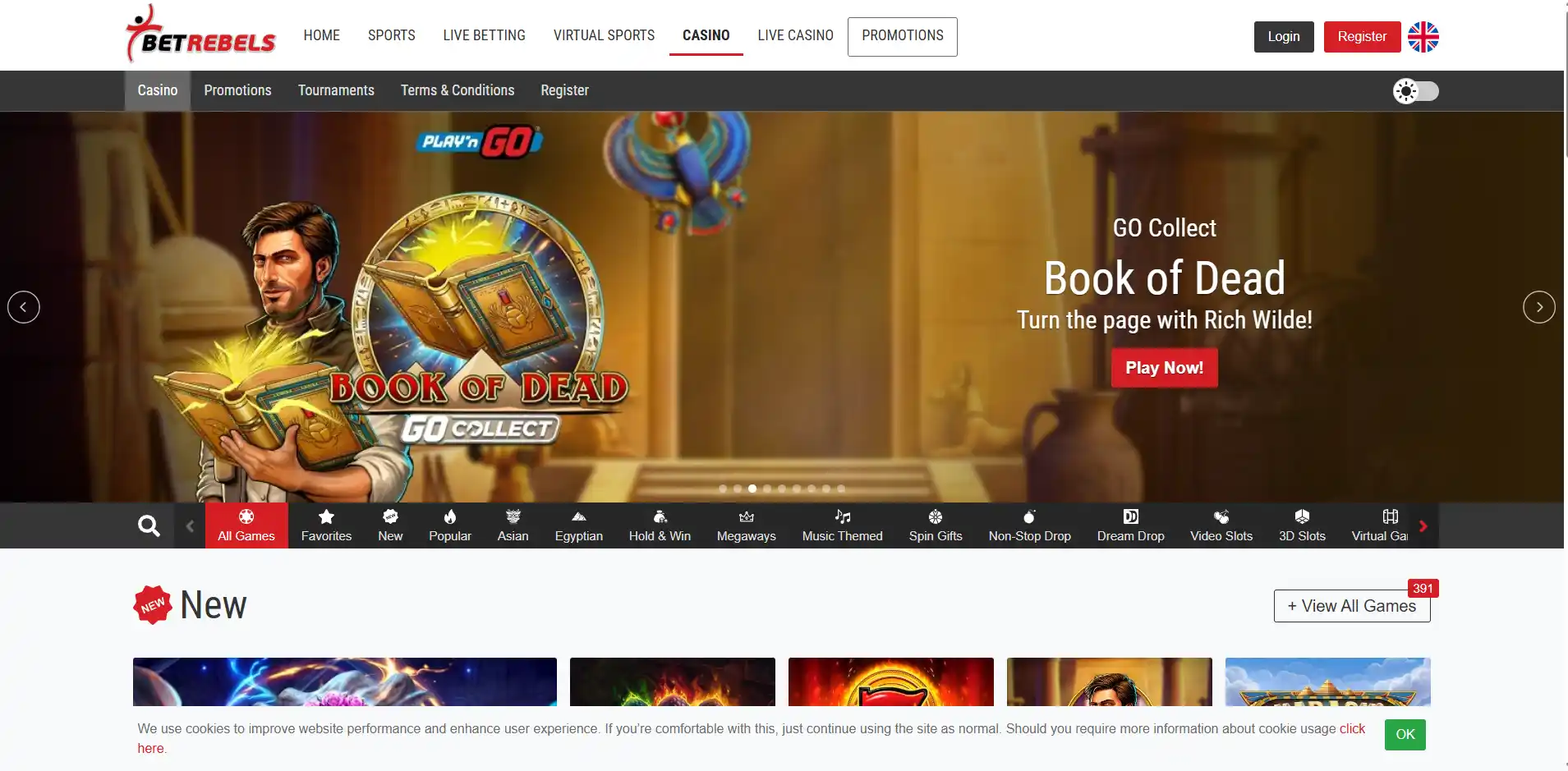Viewport: 1568px width, 771px height.
Task: Toggle the light/dark theme switch
Action: (x=1416, y=91)
